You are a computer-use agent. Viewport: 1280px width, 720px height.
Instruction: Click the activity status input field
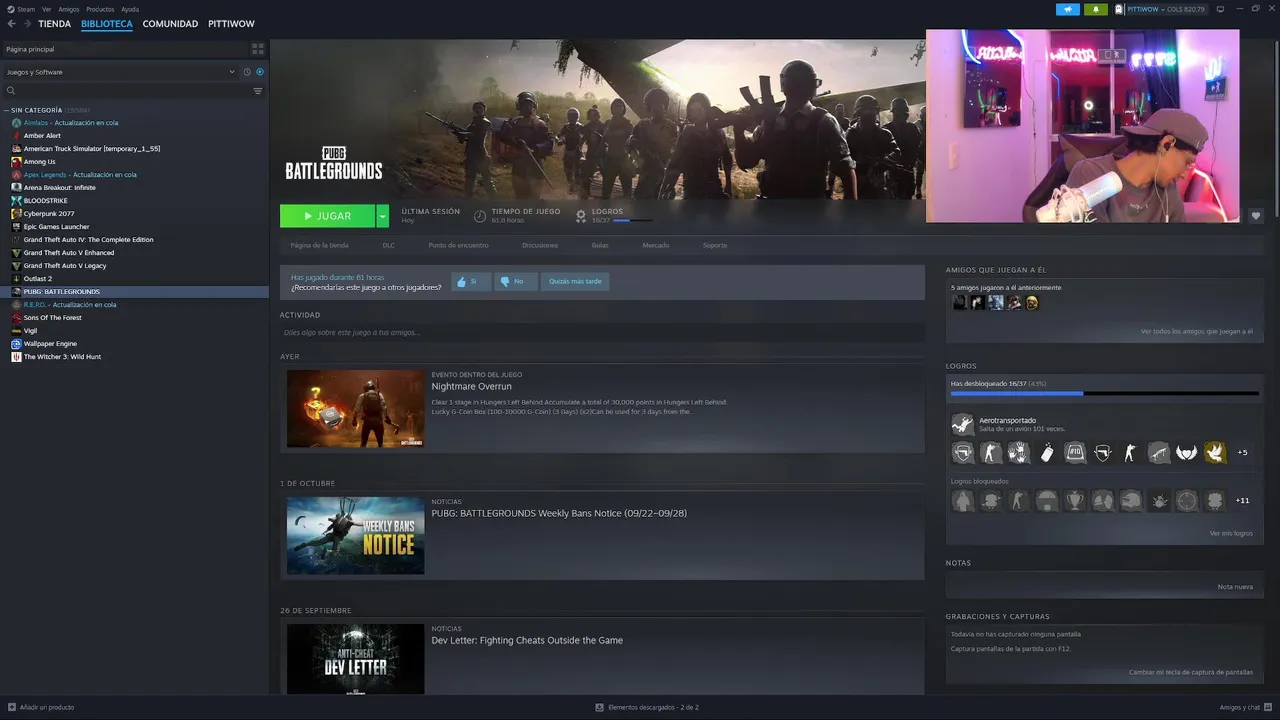point(602,332)
